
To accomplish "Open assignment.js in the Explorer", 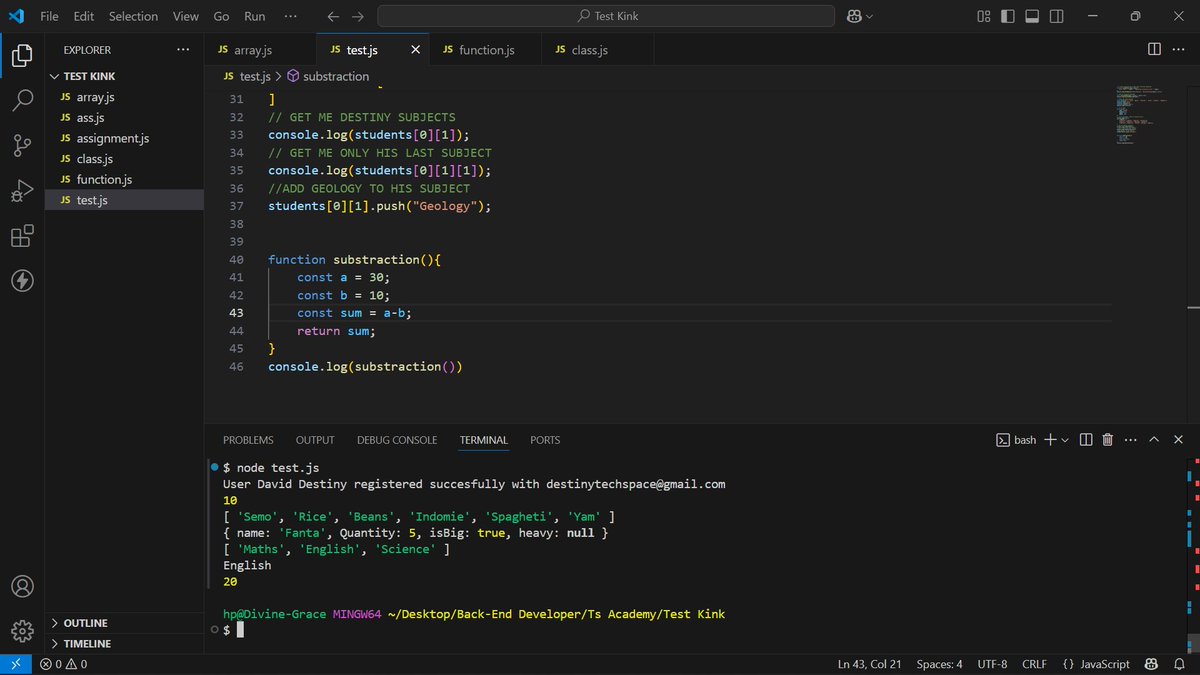I will pyautogui.click(x=125, y=138).
